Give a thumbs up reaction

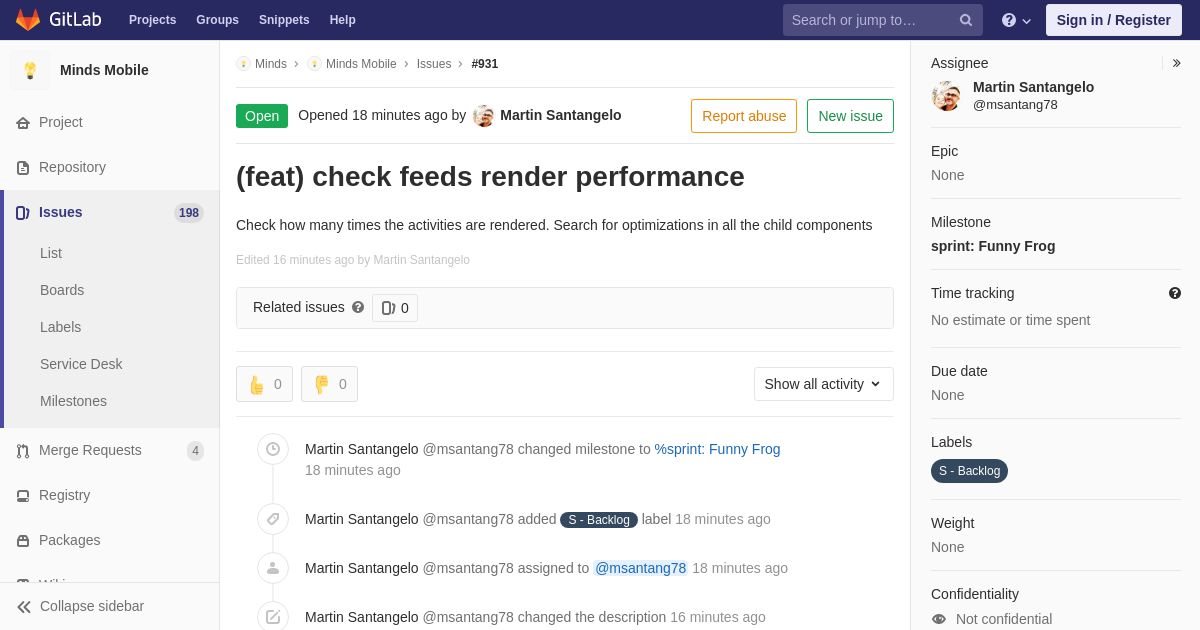click(x=264, y=384)
